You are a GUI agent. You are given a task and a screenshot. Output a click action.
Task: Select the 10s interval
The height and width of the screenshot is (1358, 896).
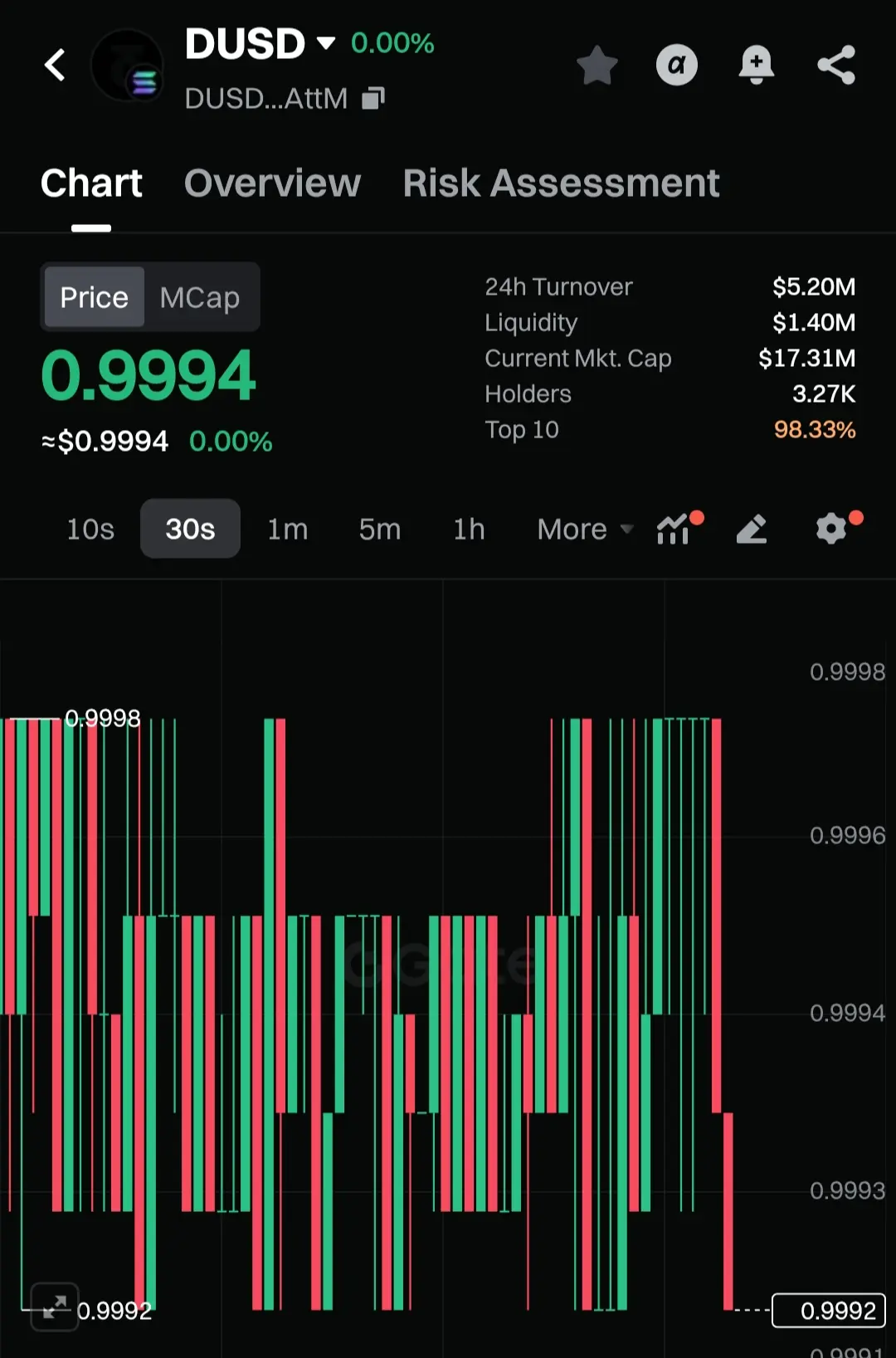pos(90,529)
